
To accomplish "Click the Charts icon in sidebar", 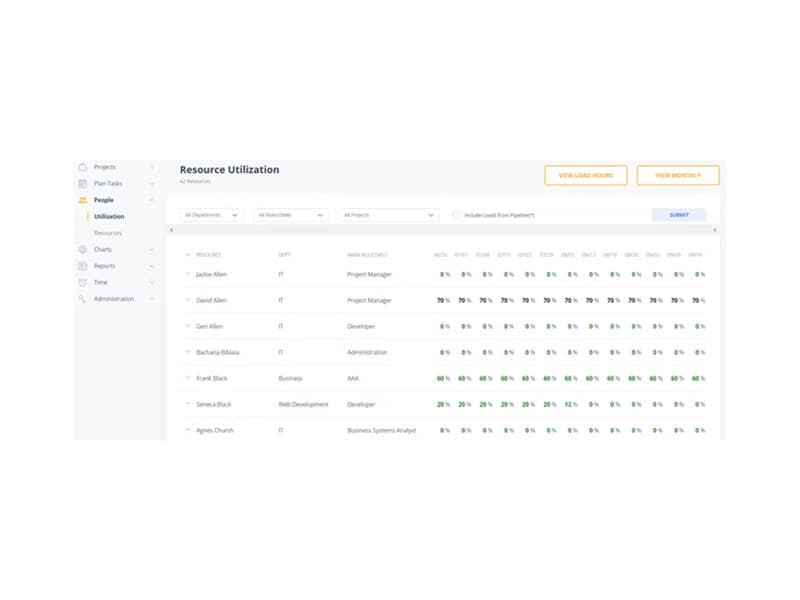I will pos(83,249).
